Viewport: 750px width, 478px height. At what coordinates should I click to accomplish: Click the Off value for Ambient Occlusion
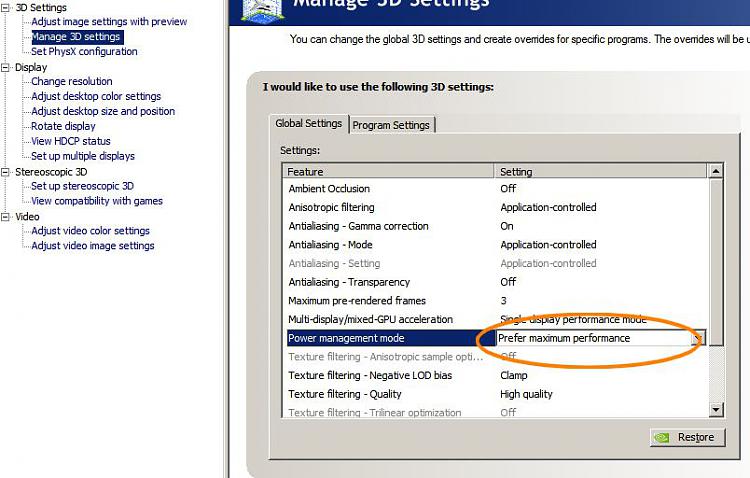pos(508,189)
